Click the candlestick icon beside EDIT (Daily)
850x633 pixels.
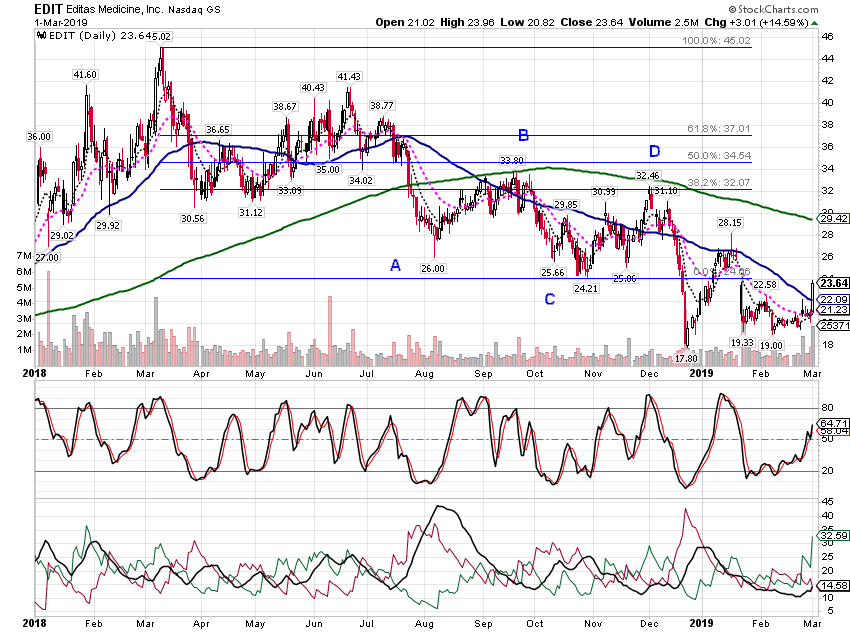42,36
